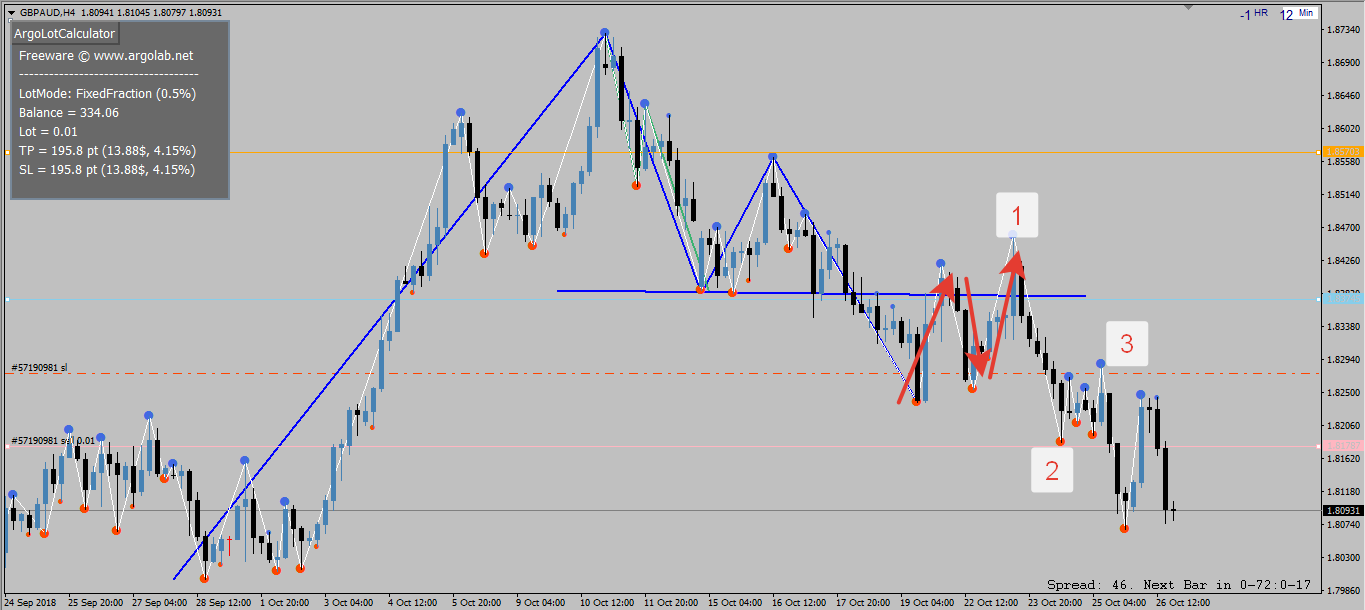Click the 1.80300 price scale label
The image size is (1365, 610).
(x=1343, y=557)
